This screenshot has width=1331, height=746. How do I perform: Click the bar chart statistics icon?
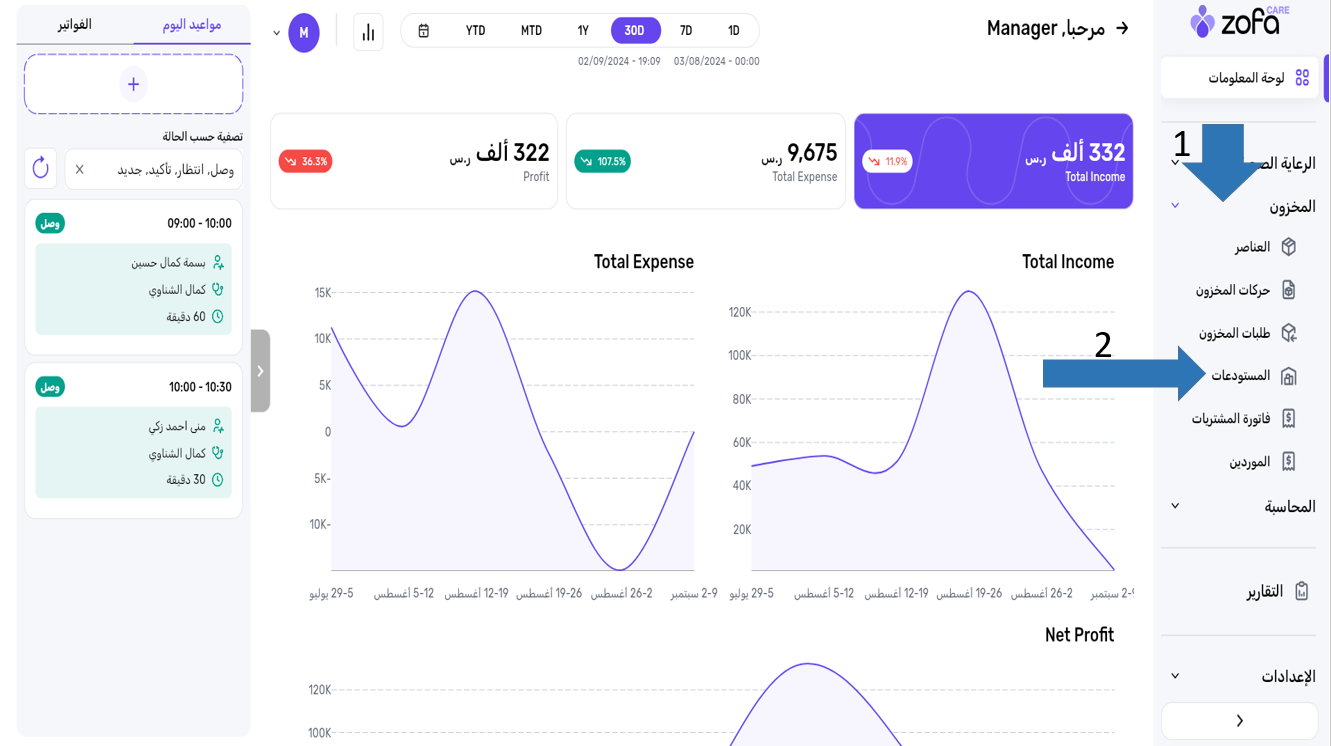368,32
